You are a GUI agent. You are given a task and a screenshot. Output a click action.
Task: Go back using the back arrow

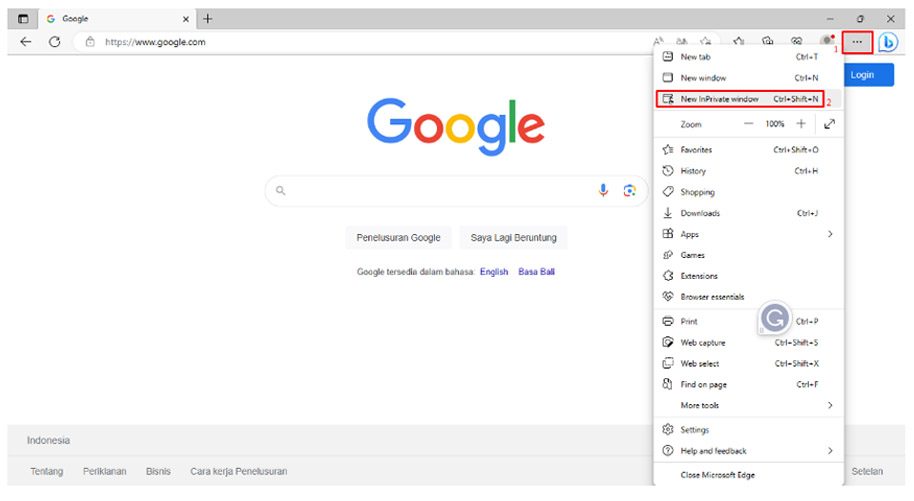pos(26,42)
